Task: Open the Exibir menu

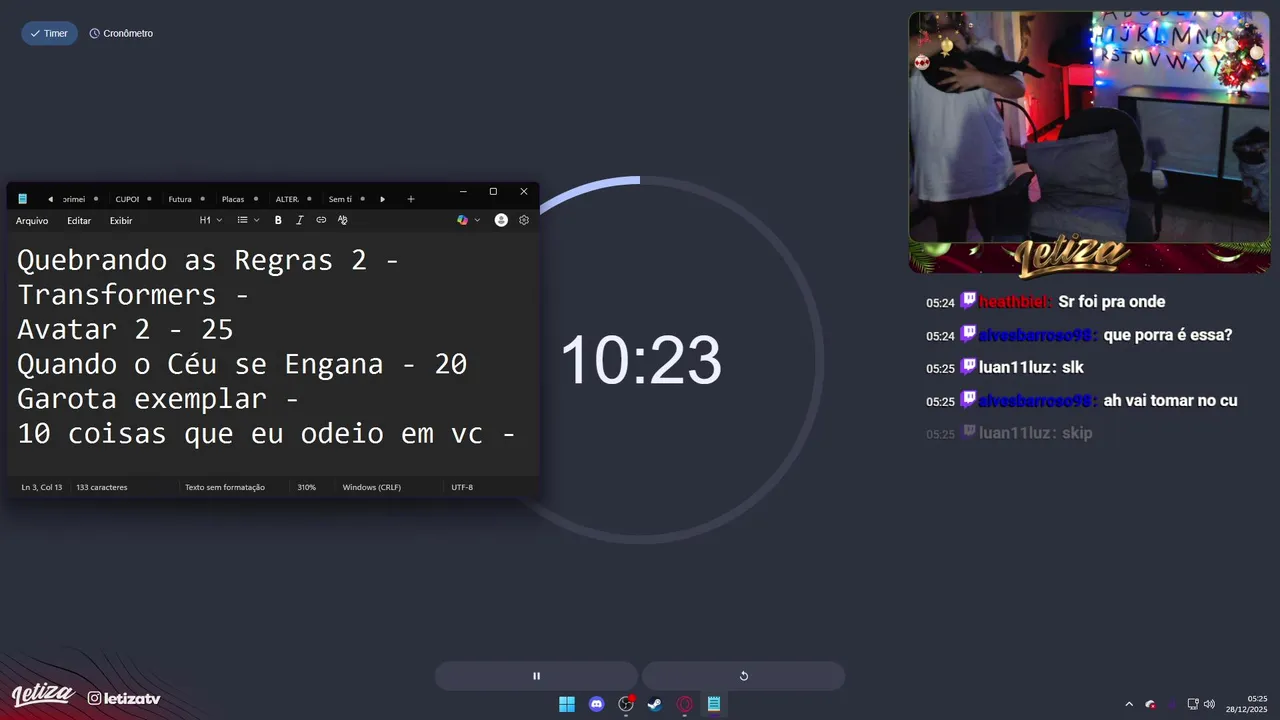Action: (x=121, y=220)
